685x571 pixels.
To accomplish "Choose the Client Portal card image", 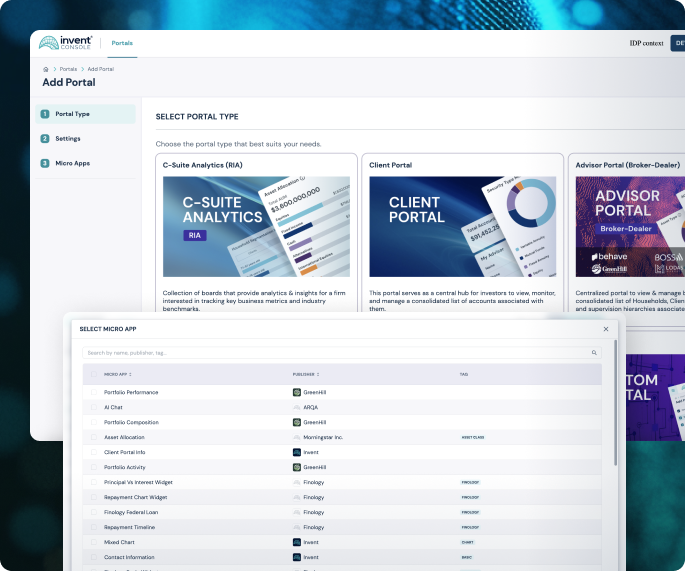I will [463, 226].
